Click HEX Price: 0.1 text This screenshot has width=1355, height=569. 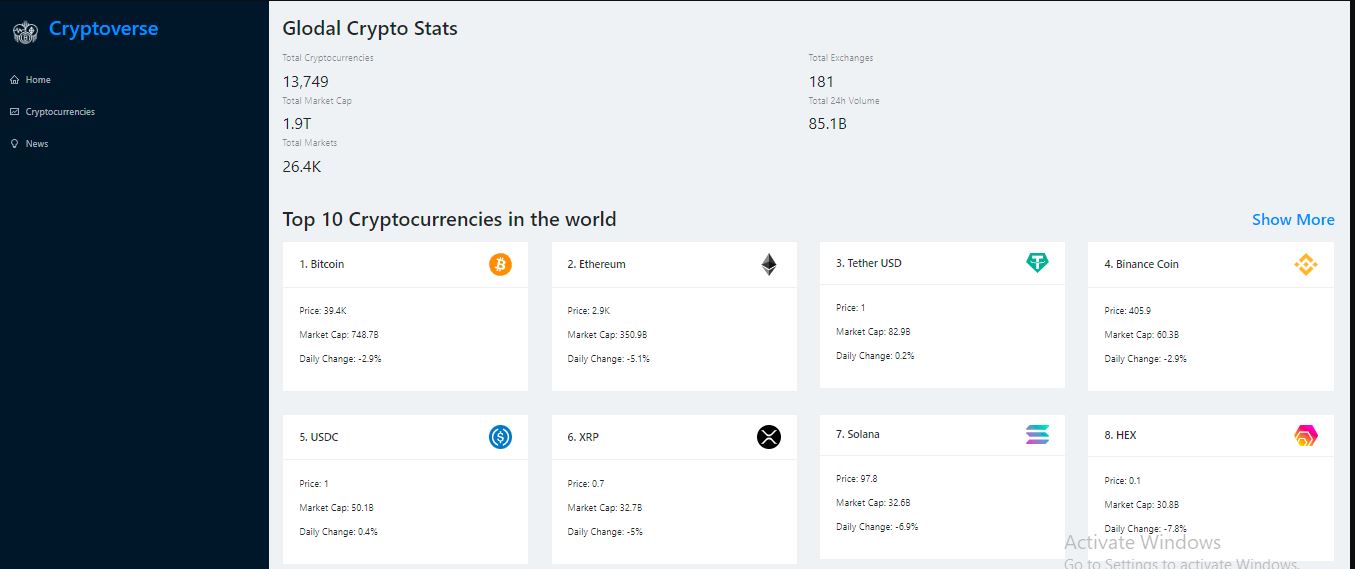[x=1122, y=481]
